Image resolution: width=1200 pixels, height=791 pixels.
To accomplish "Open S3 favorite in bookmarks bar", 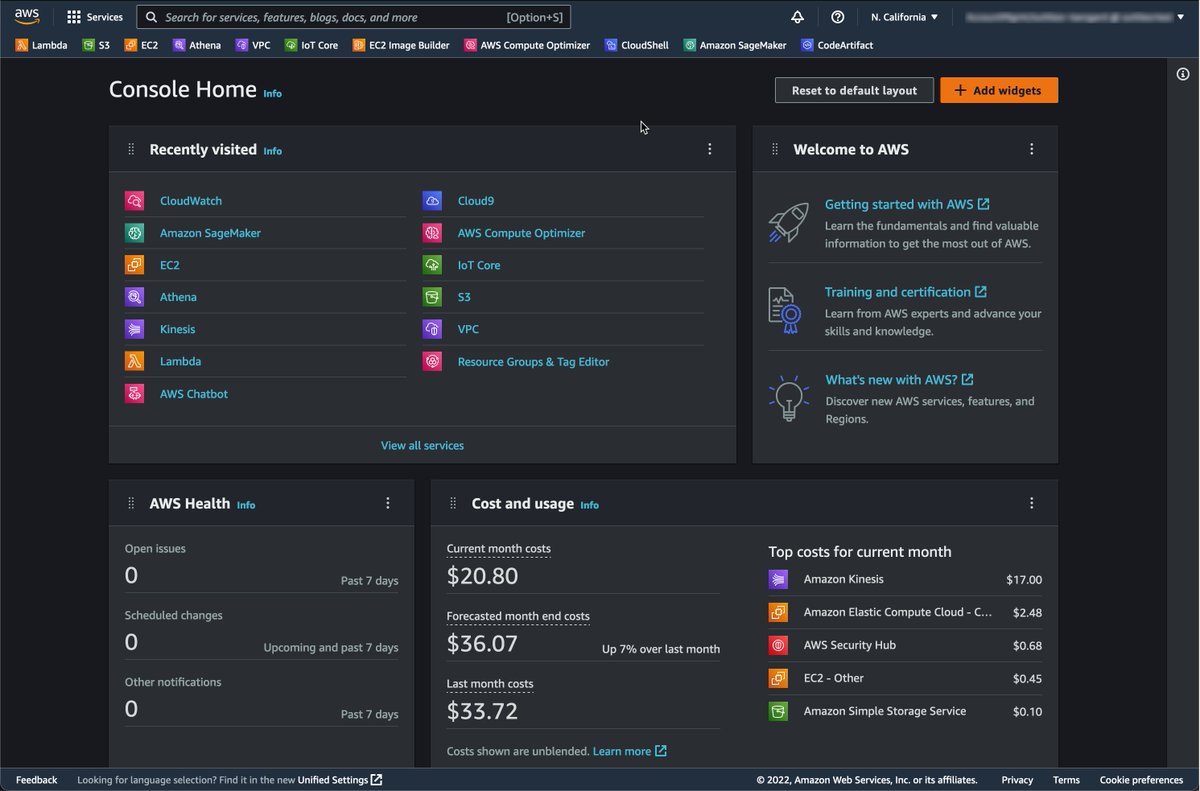I will click(x=96, y=45).
